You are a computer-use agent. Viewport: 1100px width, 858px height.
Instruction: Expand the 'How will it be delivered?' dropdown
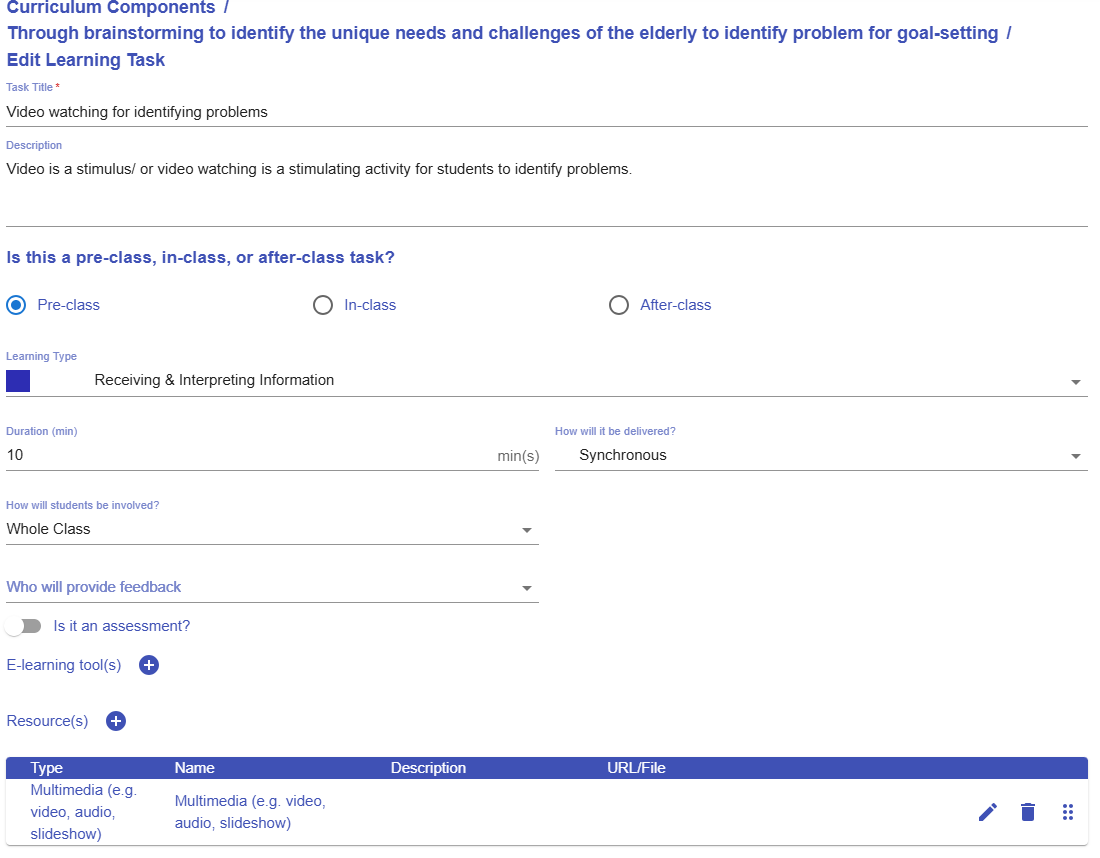pyautogui.click(x=820, y=456)
